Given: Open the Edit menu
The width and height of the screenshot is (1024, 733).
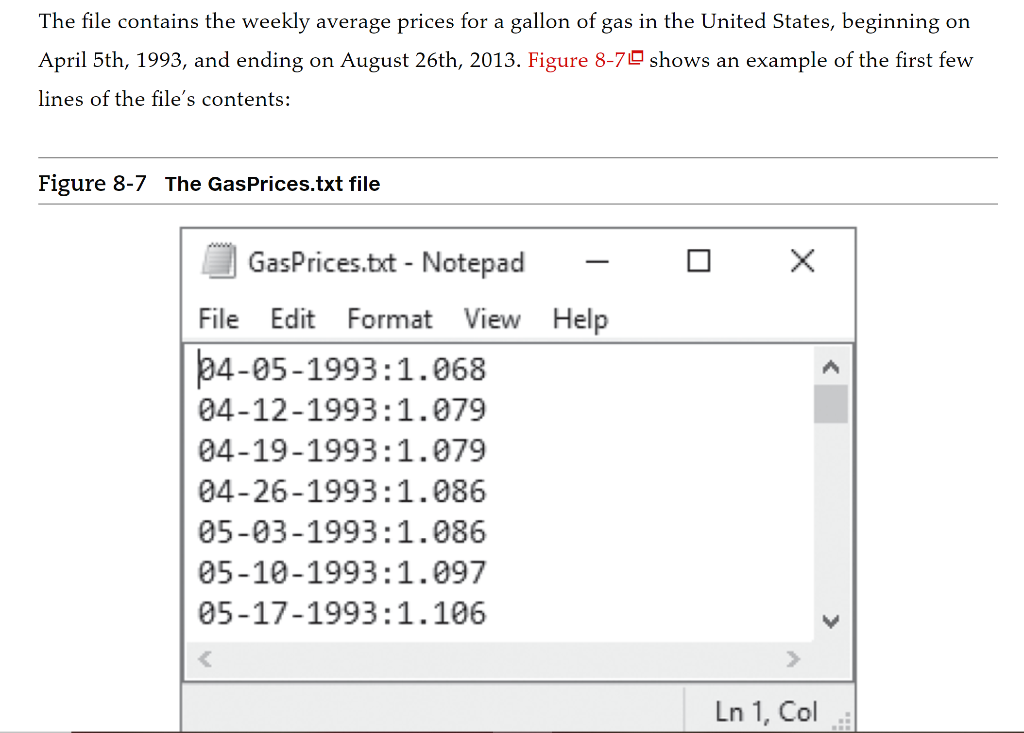Looking at the screenshot, I should coord(291,319).
